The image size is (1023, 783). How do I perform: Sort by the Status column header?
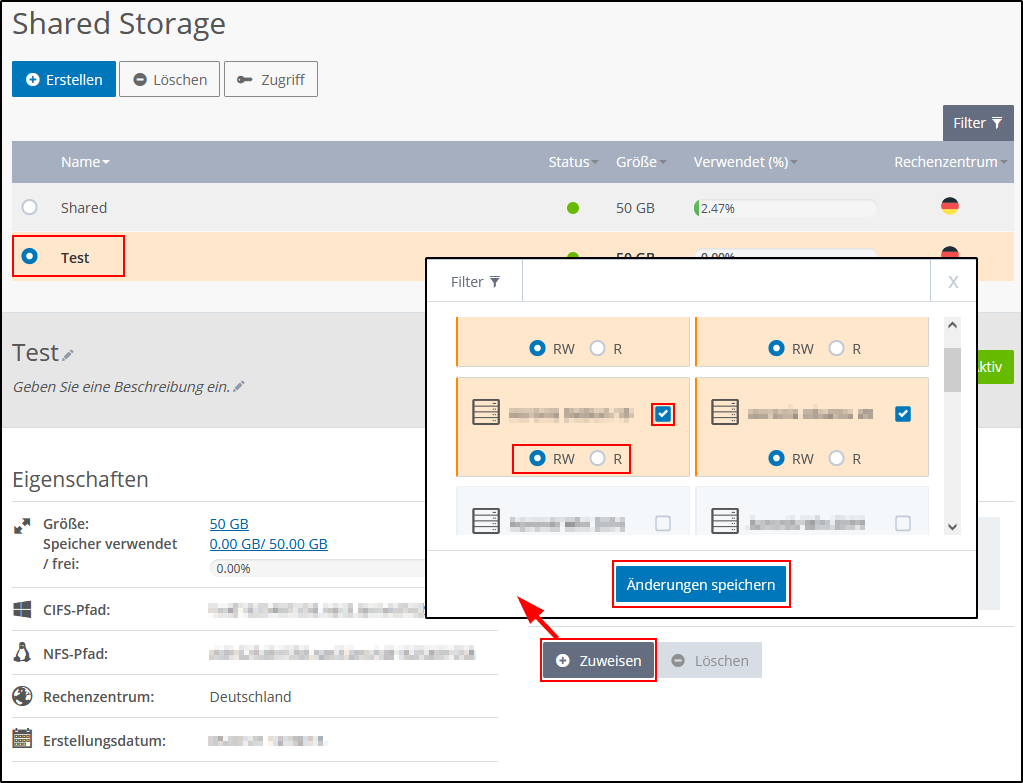click(573, 162)
